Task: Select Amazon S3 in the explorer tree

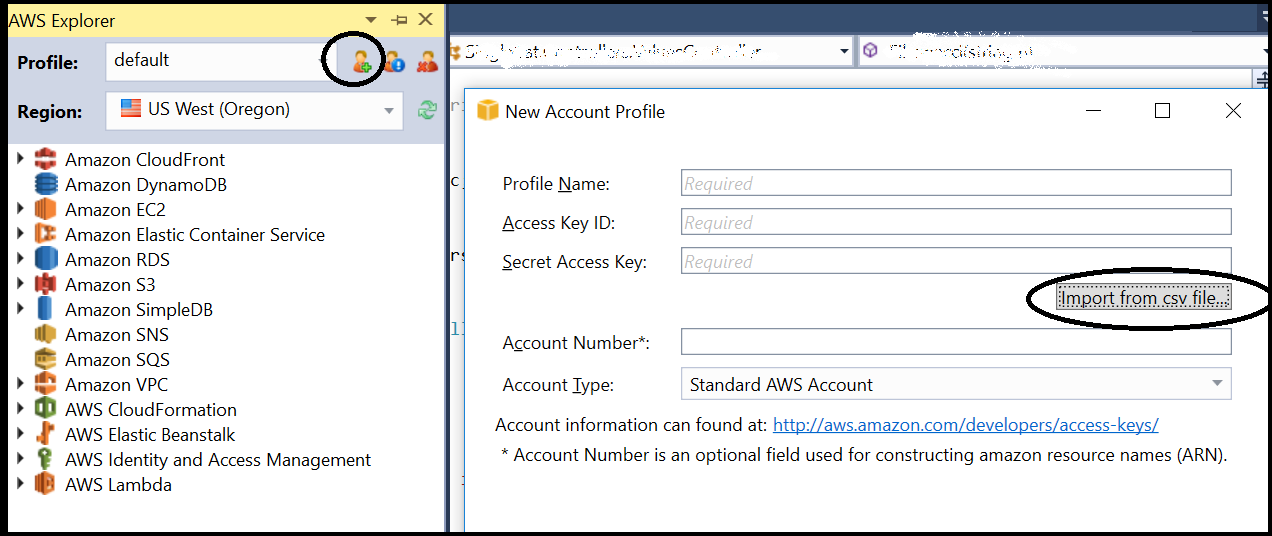Action: point(110,285)
